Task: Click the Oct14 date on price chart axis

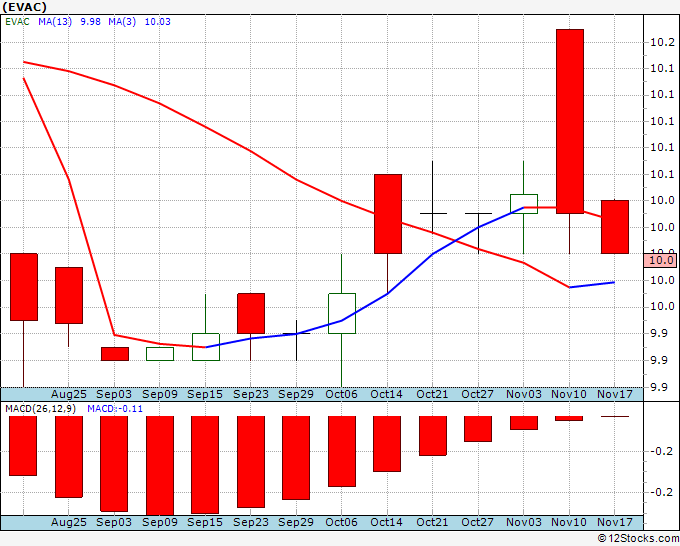Action: (386, 394)
